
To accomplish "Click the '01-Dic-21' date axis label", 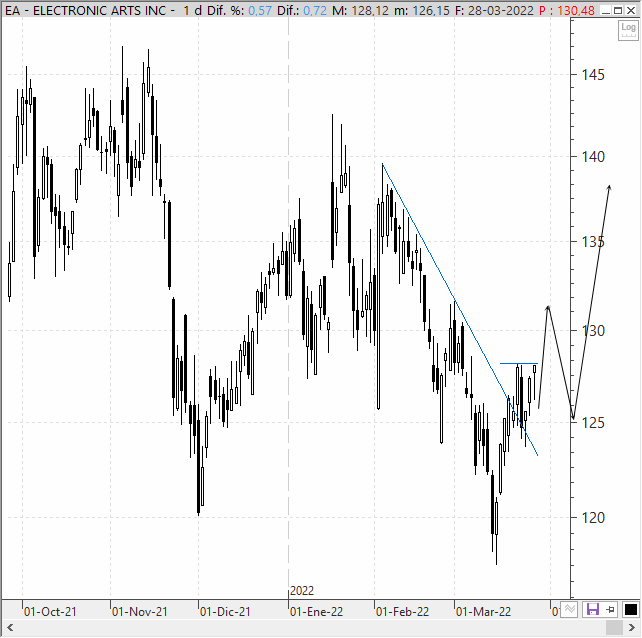I will click(x=225, y=612).
